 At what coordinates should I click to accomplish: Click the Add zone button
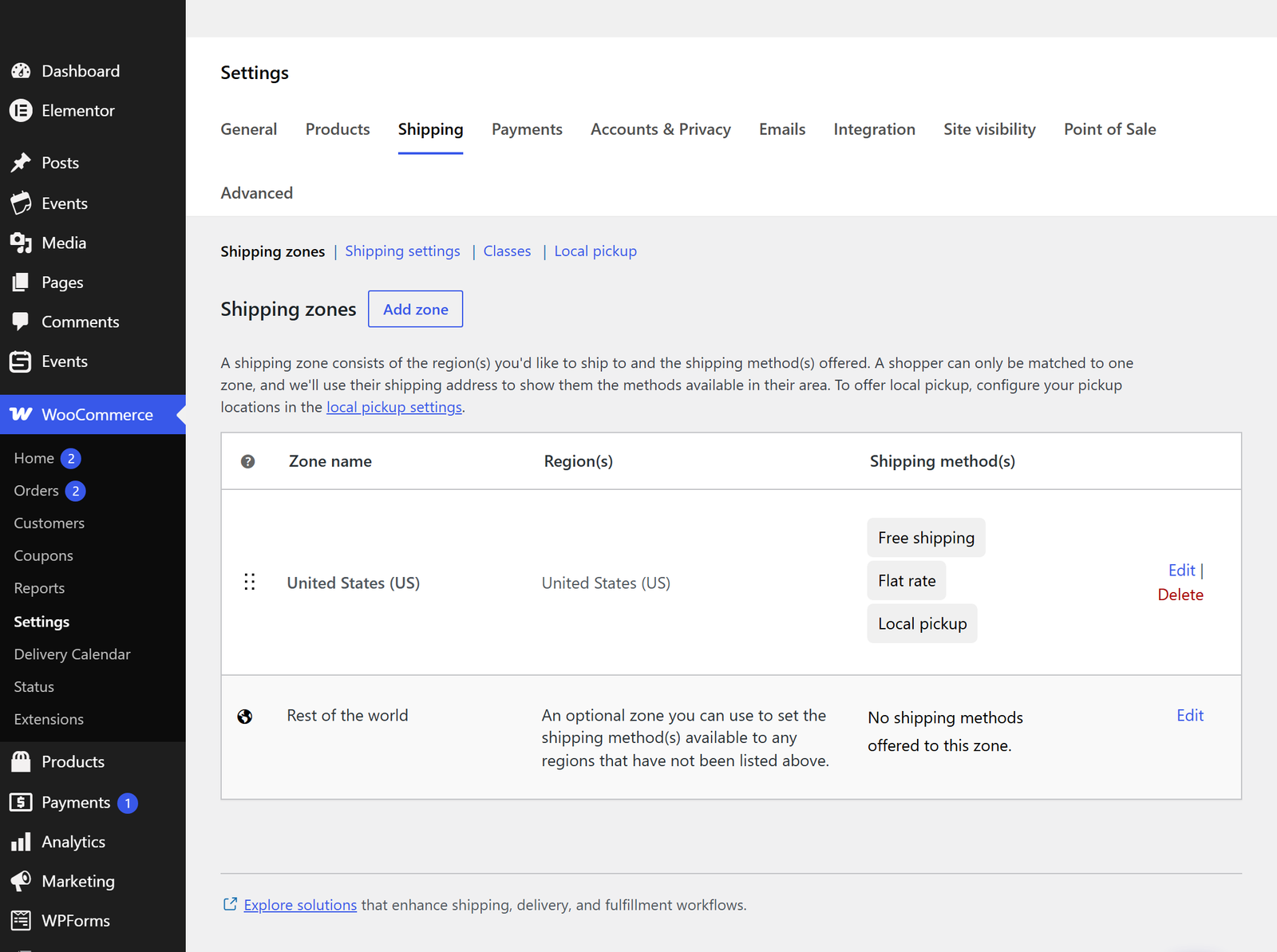(416, 309)
